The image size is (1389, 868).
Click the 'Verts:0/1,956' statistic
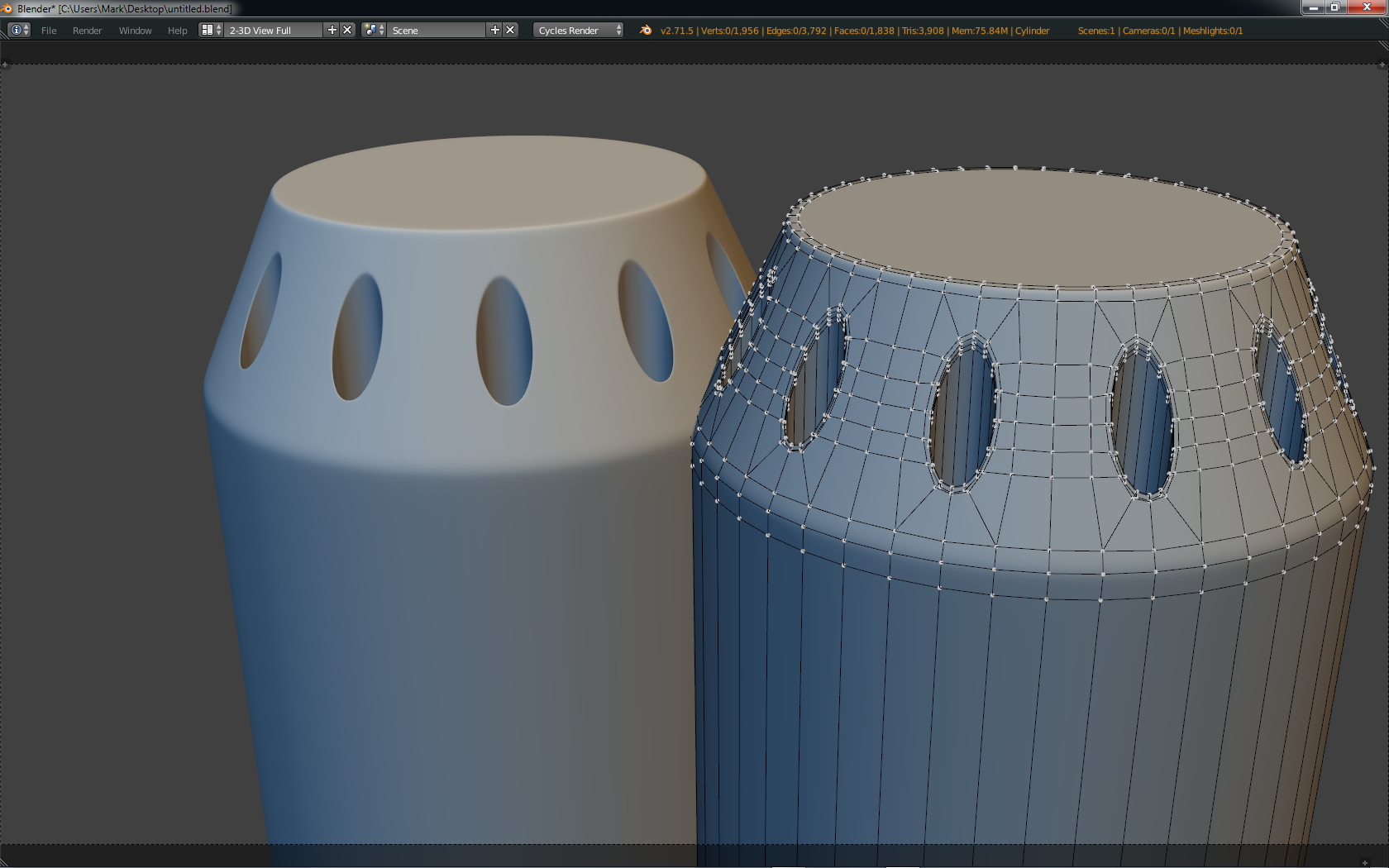coord(729,31)
